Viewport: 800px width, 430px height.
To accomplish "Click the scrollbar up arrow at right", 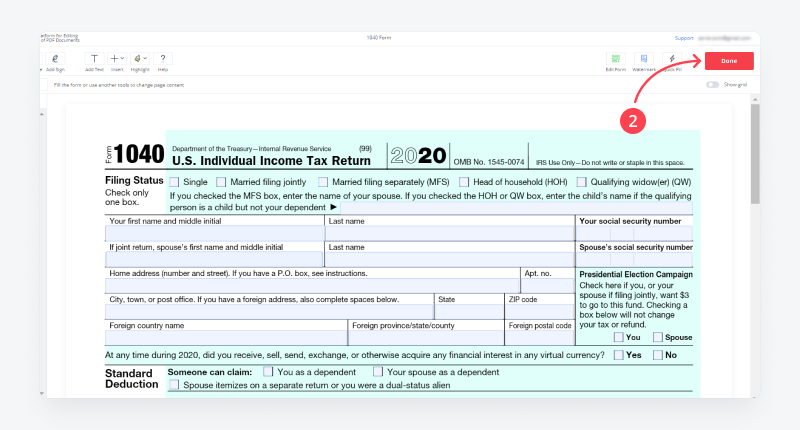I will (755, 99).
